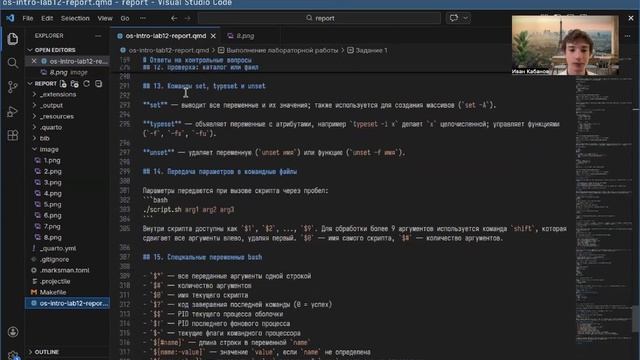Click New File icon in REPORT section
640x360 pixels.
[x=63, y=84]
